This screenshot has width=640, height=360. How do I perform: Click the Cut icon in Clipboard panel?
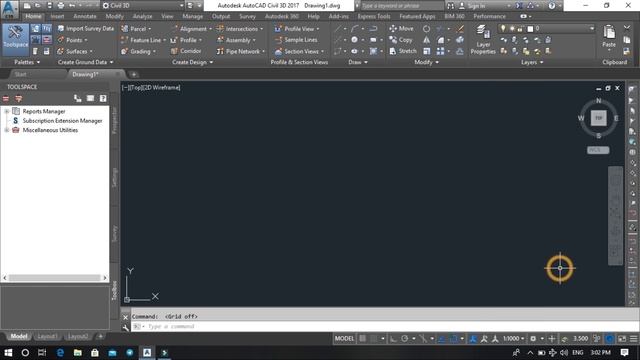pyautogui.click(x=627, y=28)
